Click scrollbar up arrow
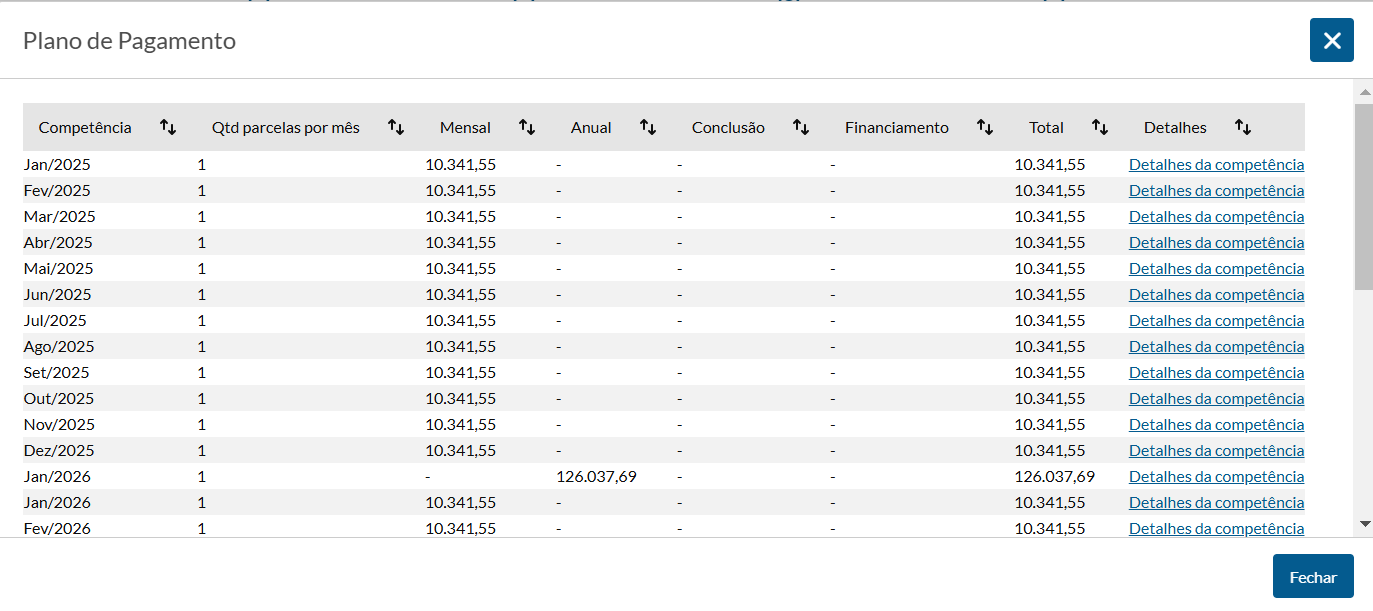Viewport: 1373px width, 611px height. [1364, 92]
